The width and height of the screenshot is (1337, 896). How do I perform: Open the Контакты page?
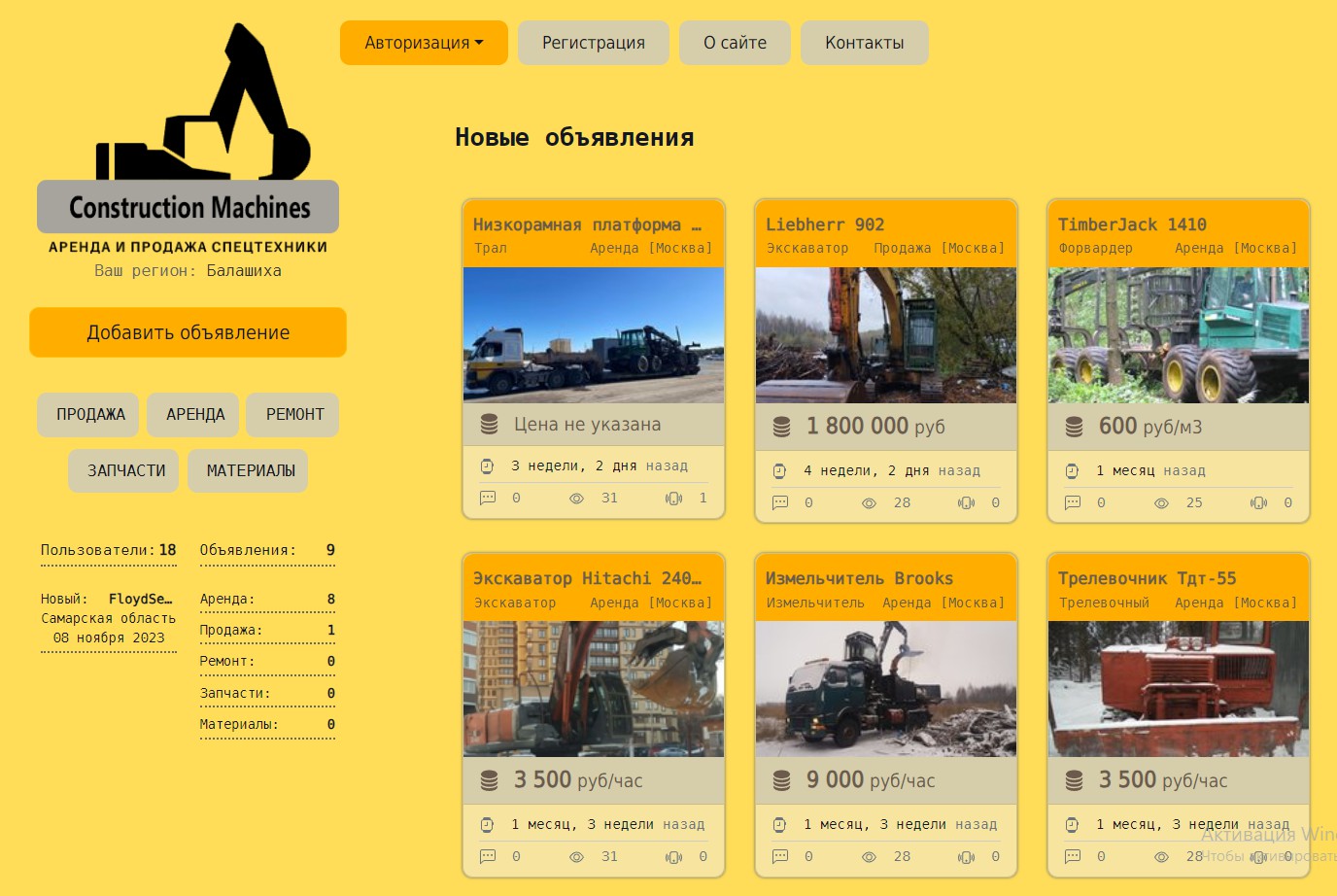865,43
